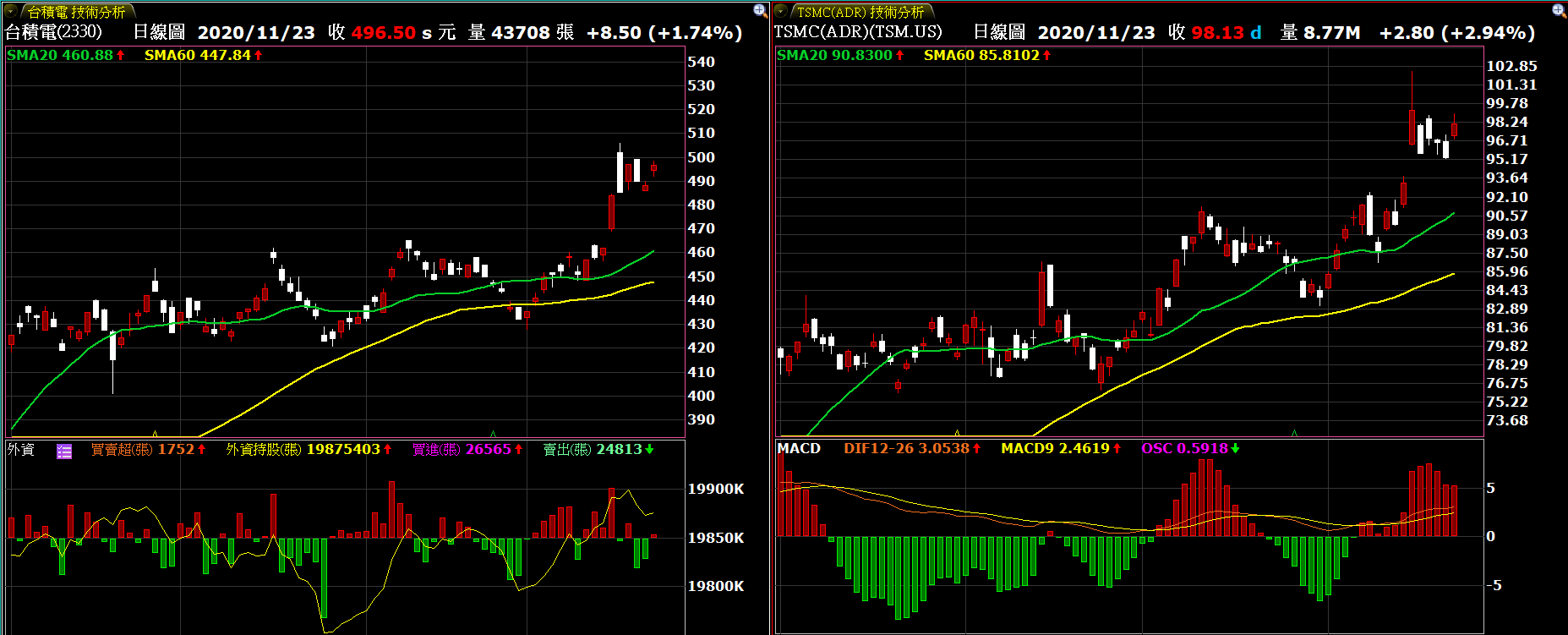
Task: Open the purple list icon next to 外資
Action: 64,451
